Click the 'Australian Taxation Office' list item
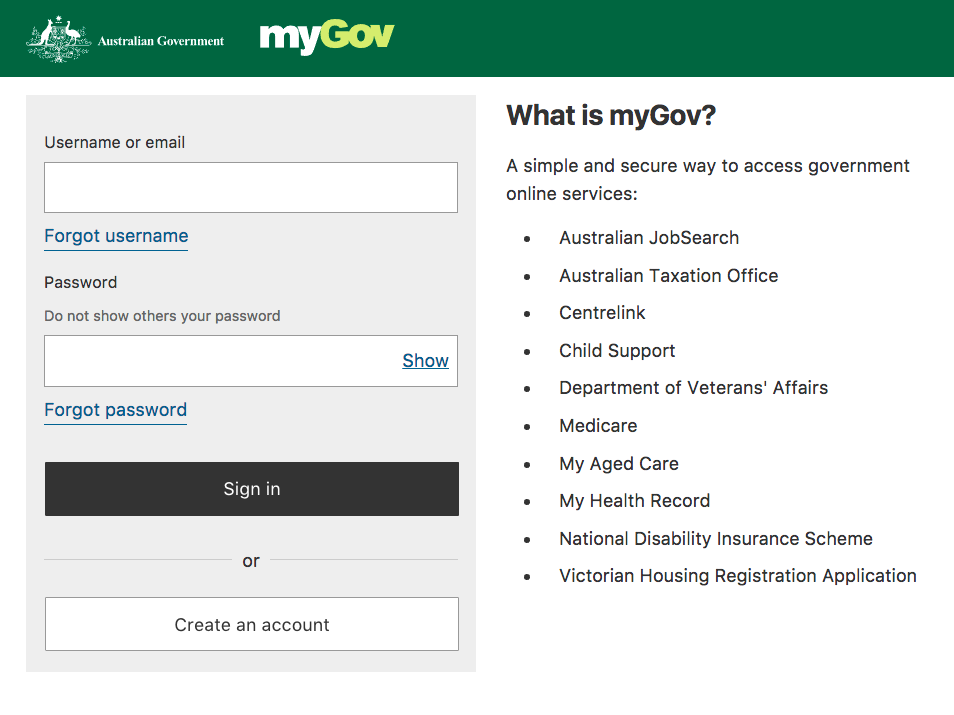The width and height of the screenshot is (954, 715). click(x=669, y=276)
